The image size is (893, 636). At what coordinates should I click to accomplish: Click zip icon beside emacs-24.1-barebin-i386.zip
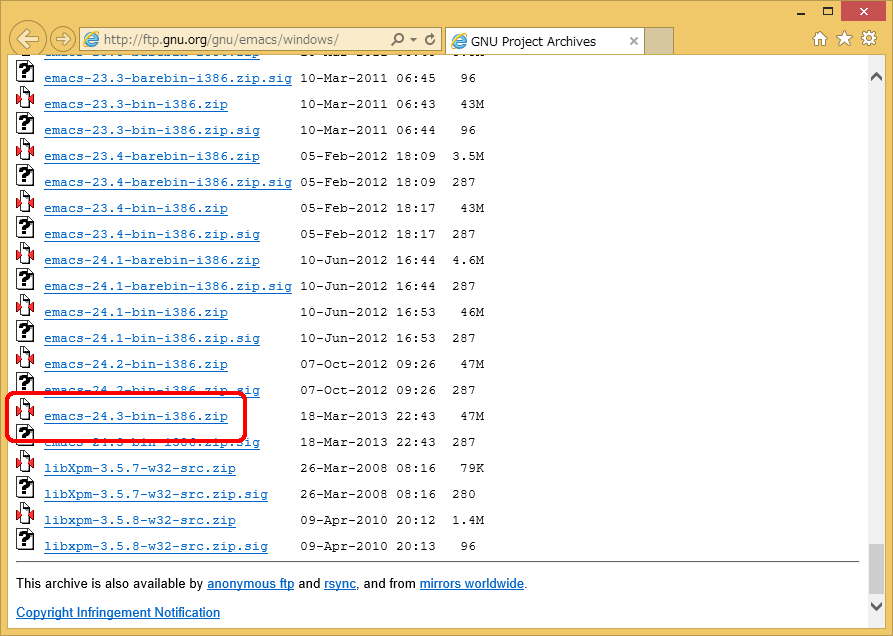25,253
